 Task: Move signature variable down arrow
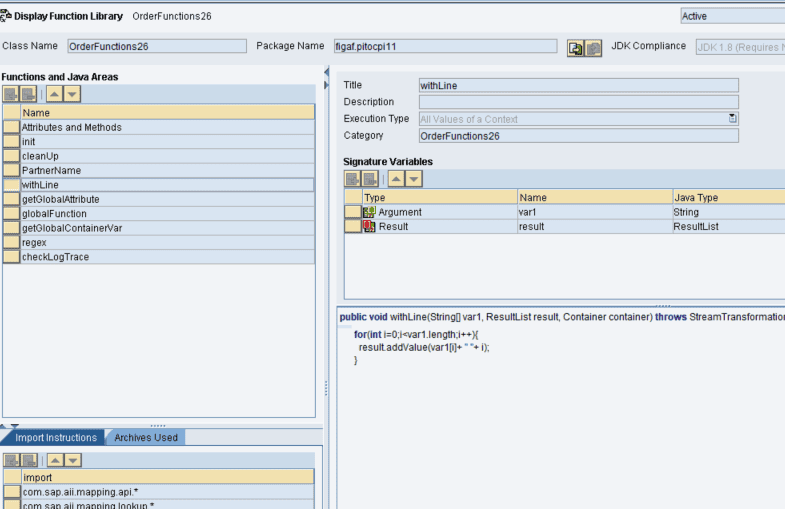[414, 179]
